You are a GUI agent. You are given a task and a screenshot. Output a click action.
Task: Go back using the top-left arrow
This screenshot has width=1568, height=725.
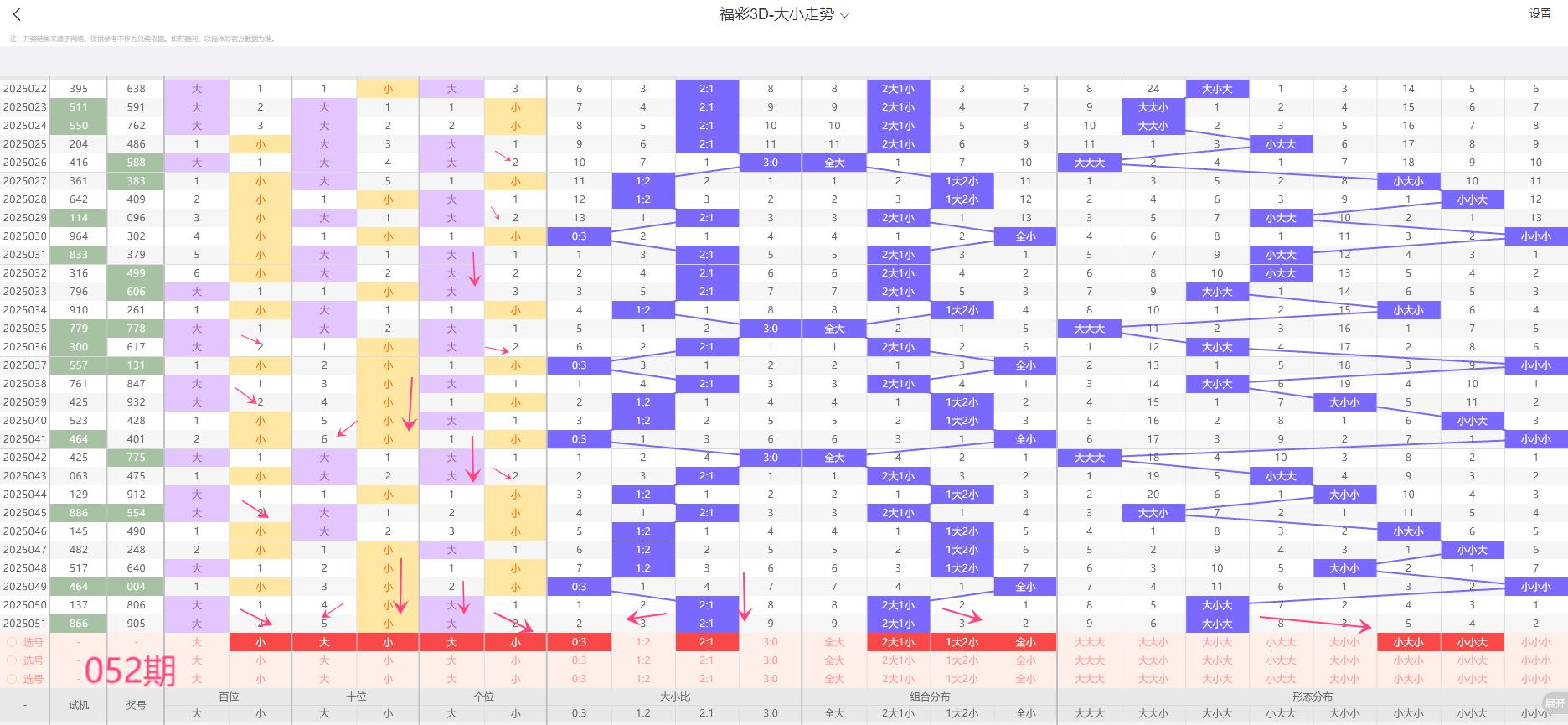click(x=17, y=14)
